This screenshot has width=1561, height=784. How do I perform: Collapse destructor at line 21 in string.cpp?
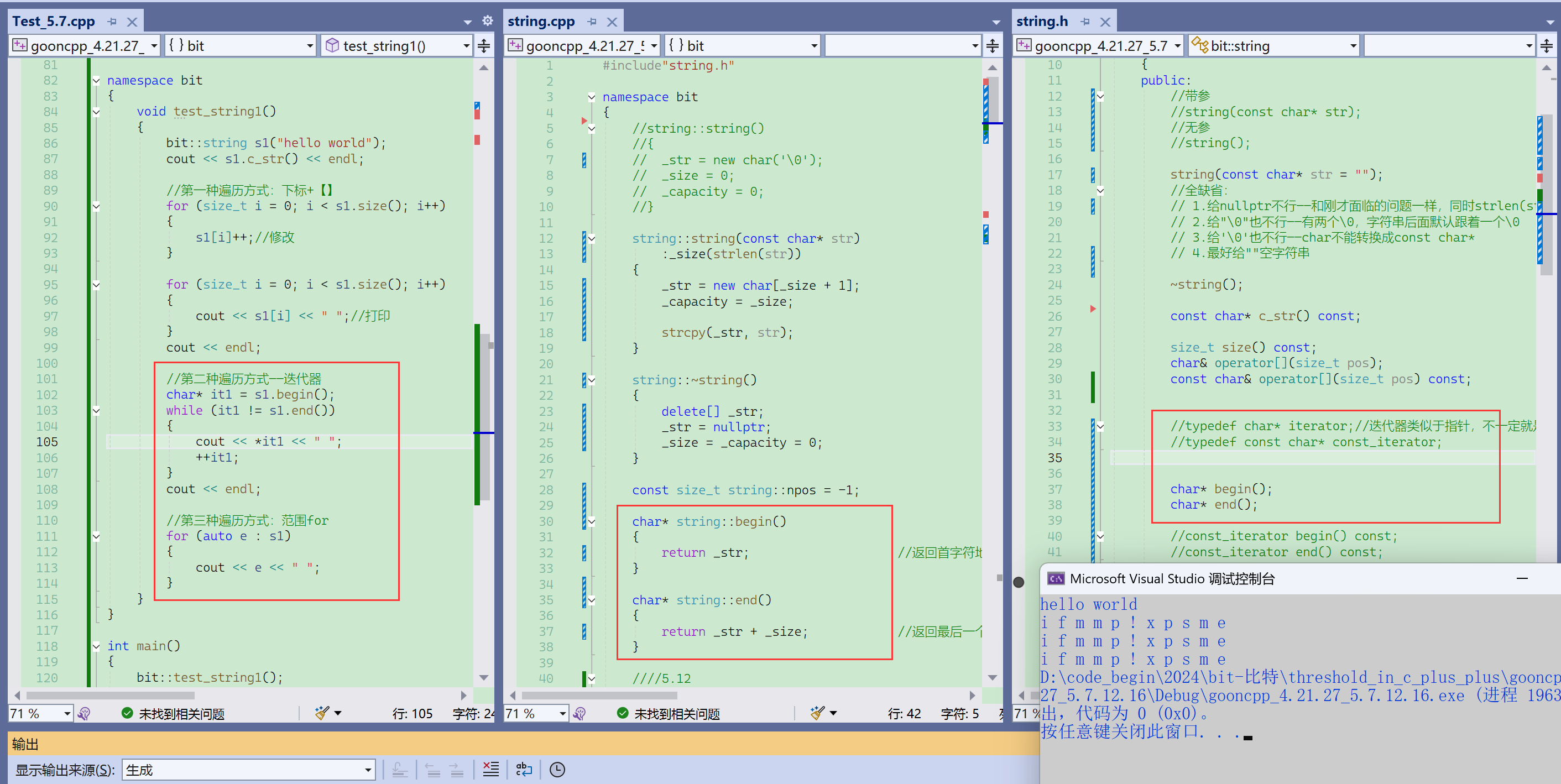(x=592, y=380)
